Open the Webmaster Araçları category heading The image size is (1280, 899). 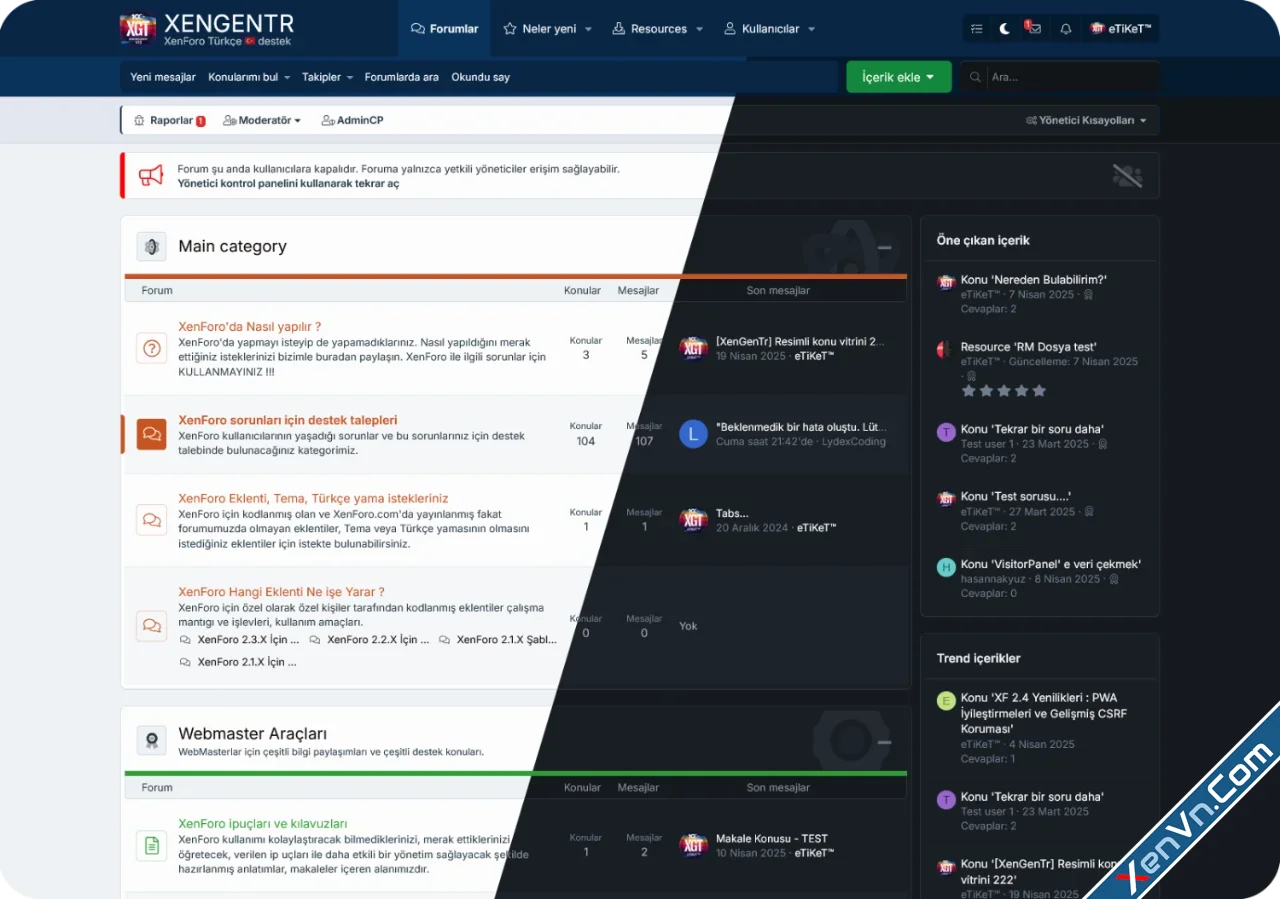[x=252, y=734]
